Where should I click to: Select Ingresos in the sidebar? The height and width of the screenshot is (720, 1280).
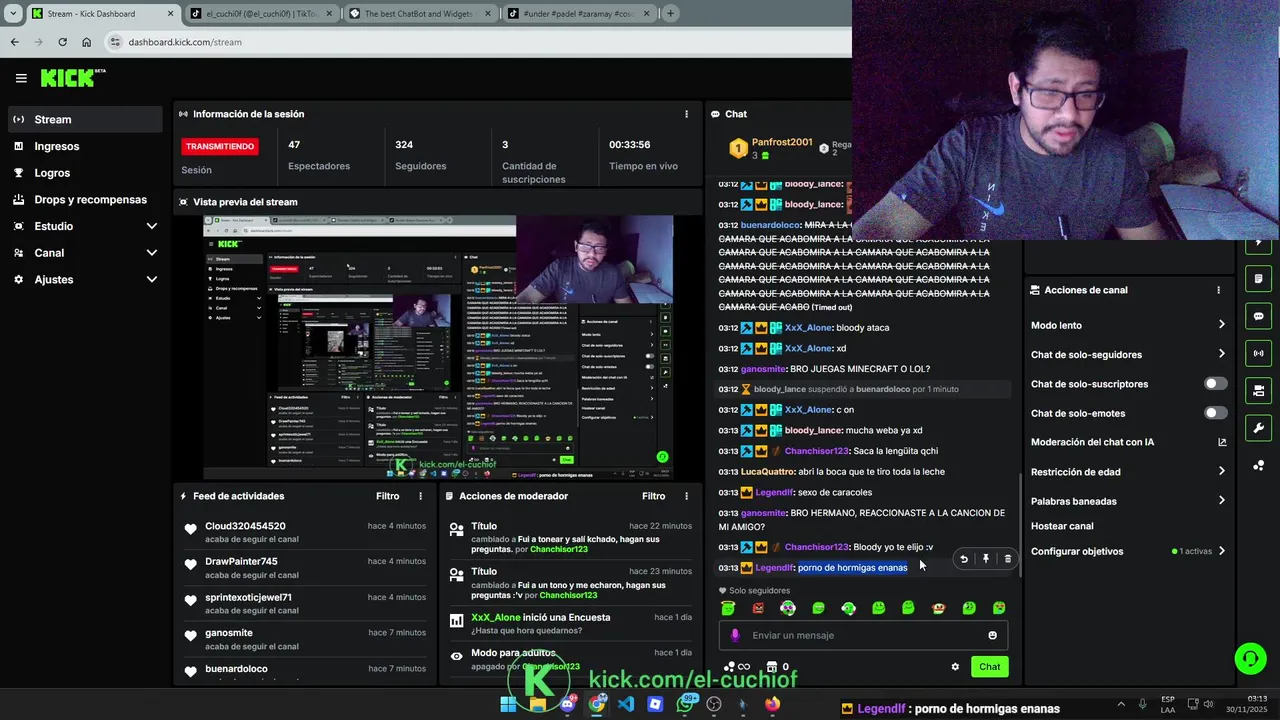[x=85, y=146]
